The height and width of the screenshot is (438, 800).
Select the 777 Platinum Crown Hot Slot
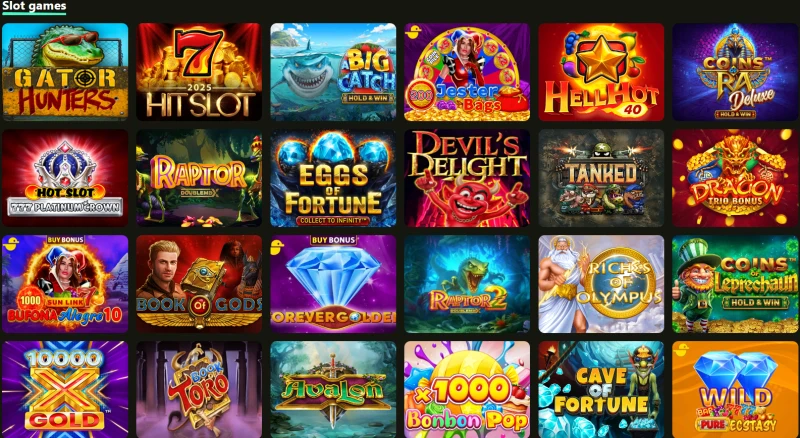(65, 178)
